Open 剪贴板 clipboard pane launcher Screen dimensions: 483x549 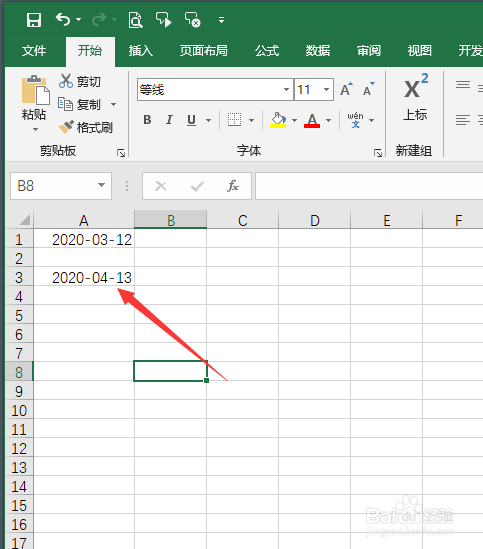(121, 153)
